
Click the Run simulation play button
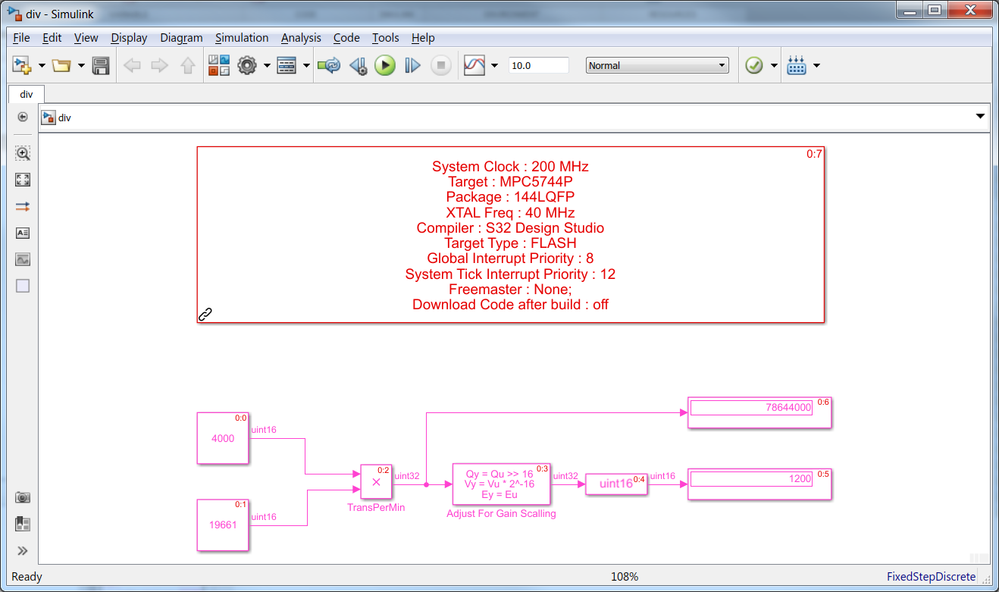coord(385,65)
